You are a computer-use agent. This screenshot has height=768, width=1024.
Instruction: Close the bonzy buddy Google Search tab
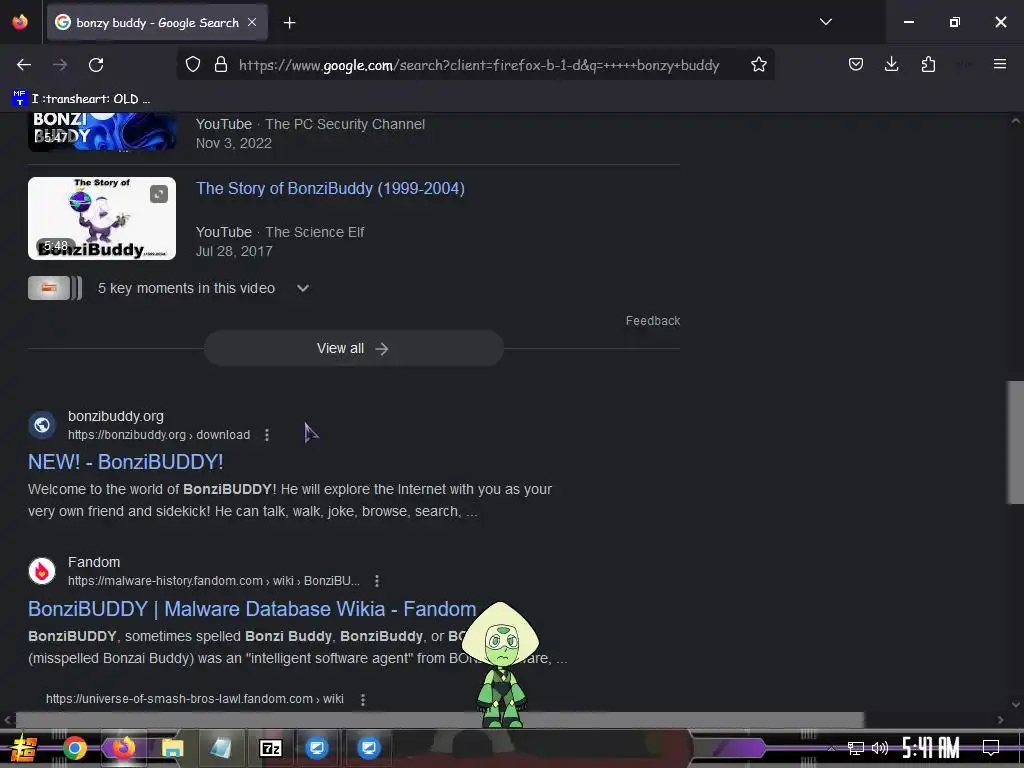pos(252,22)
